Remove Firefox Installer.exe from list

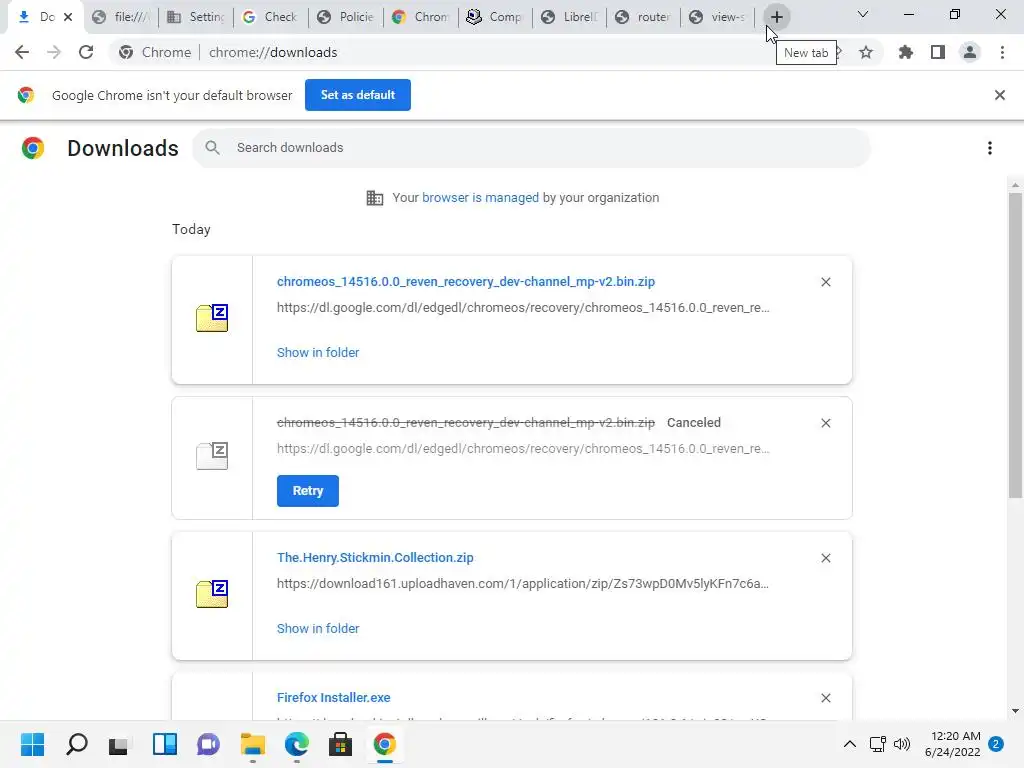[825, 699]
